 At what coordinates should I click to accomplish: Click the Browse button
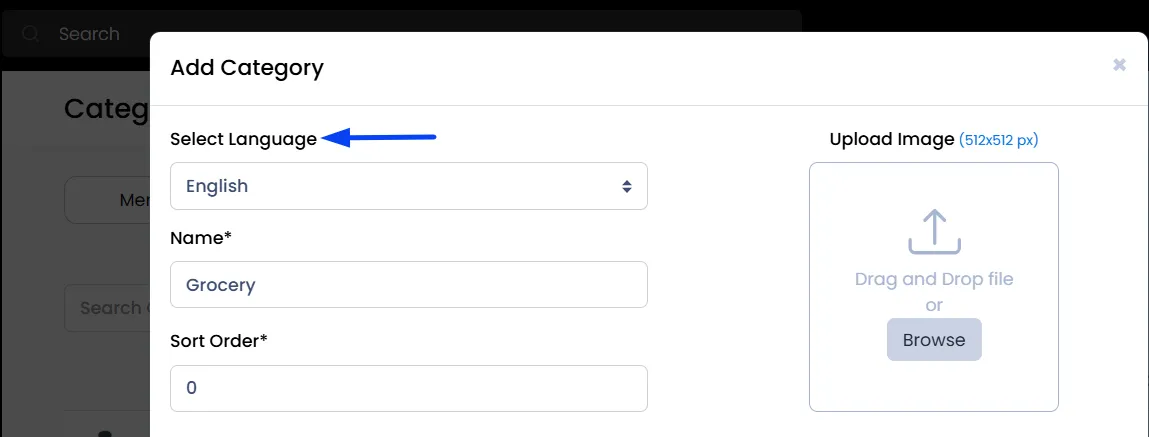click(934, 339)
